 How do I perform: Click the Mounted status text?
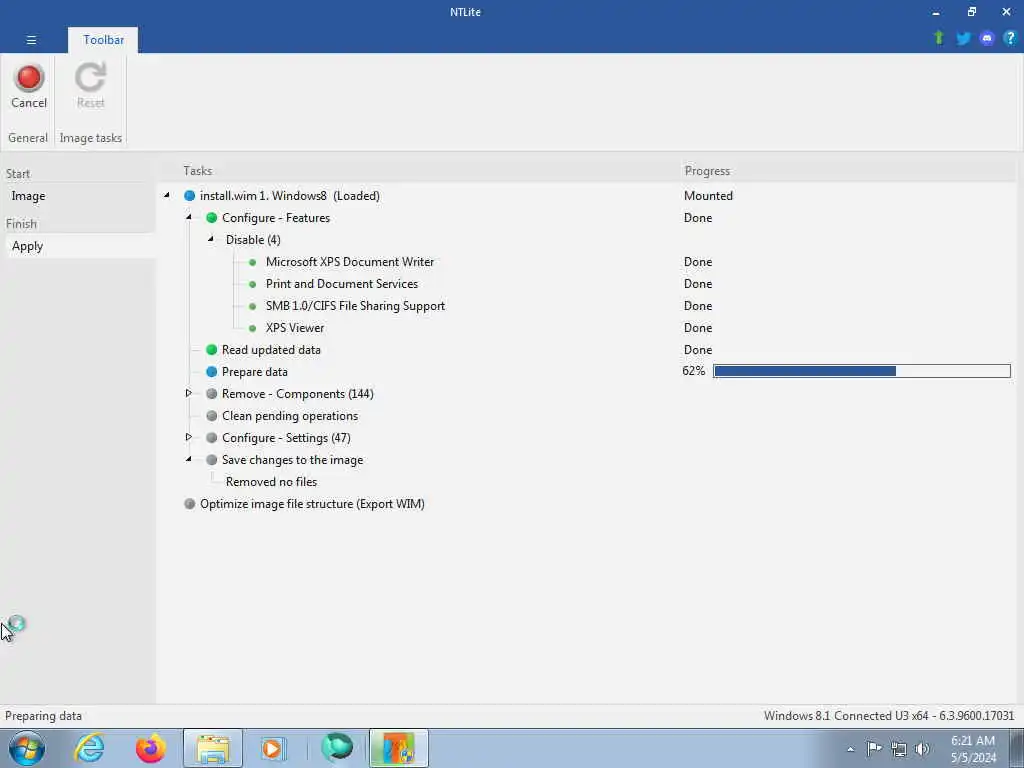pyautogui.click(x=708, y=196)
